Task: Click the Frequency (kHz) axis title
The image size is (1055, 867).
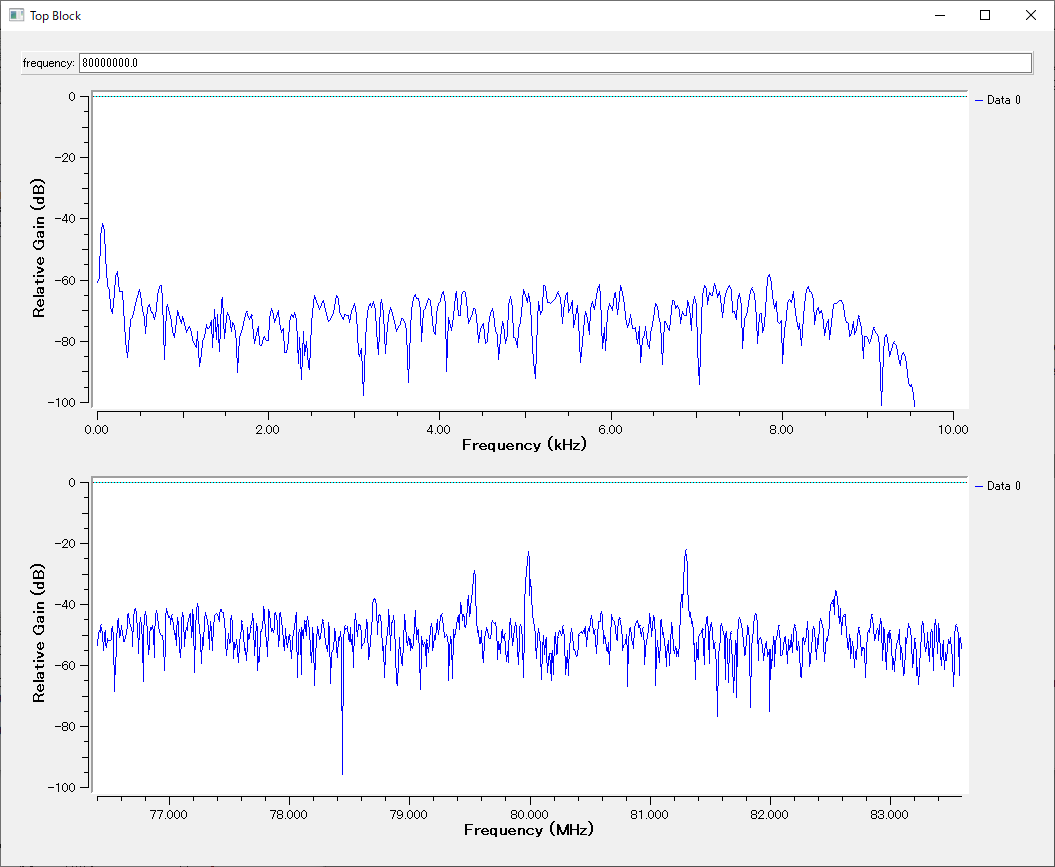Action: point(524,445)
